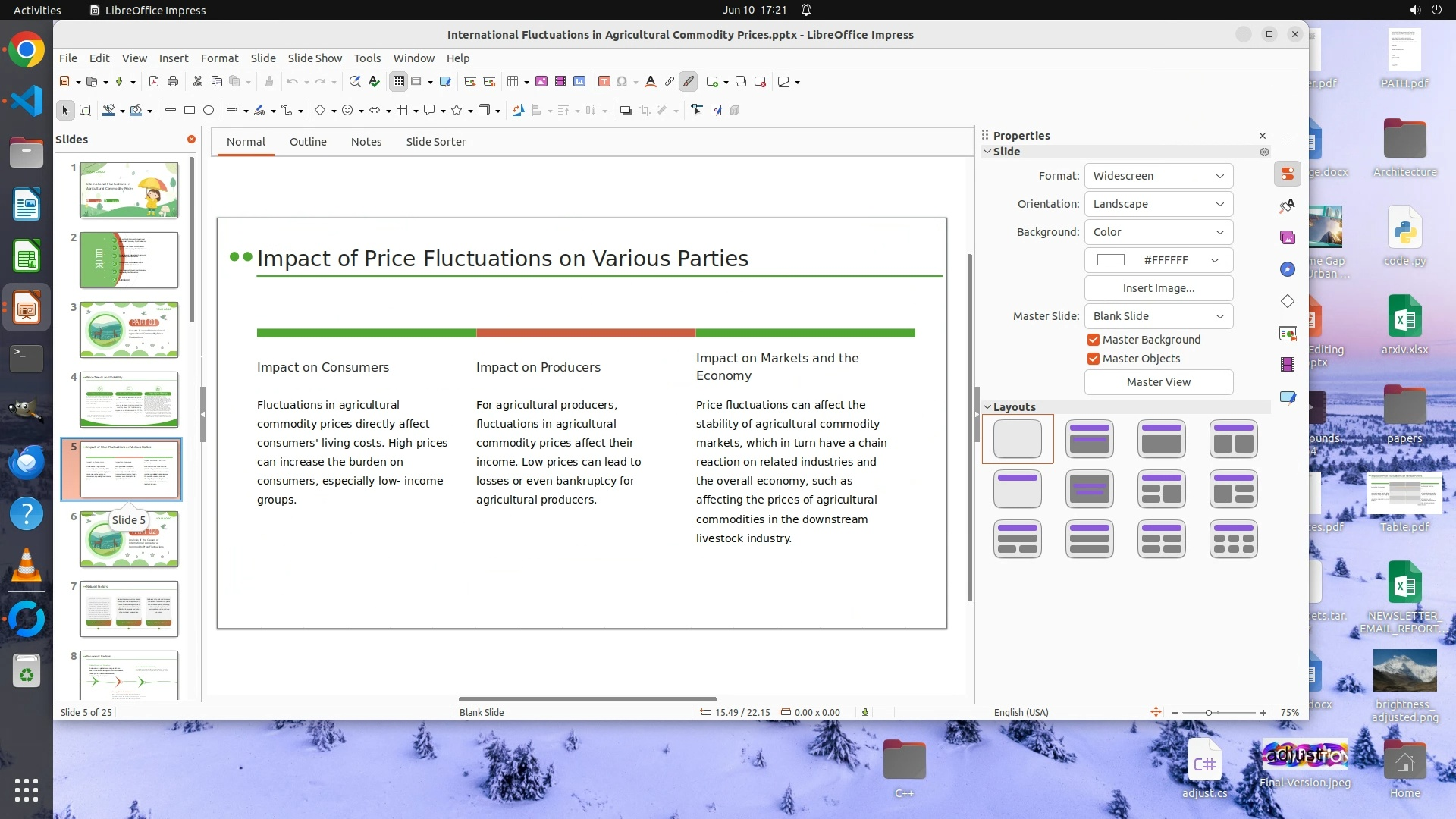The height and width of the screenshot is (819, 1456).
Task: Click Insert Chart icon
Action: [580, 82]
